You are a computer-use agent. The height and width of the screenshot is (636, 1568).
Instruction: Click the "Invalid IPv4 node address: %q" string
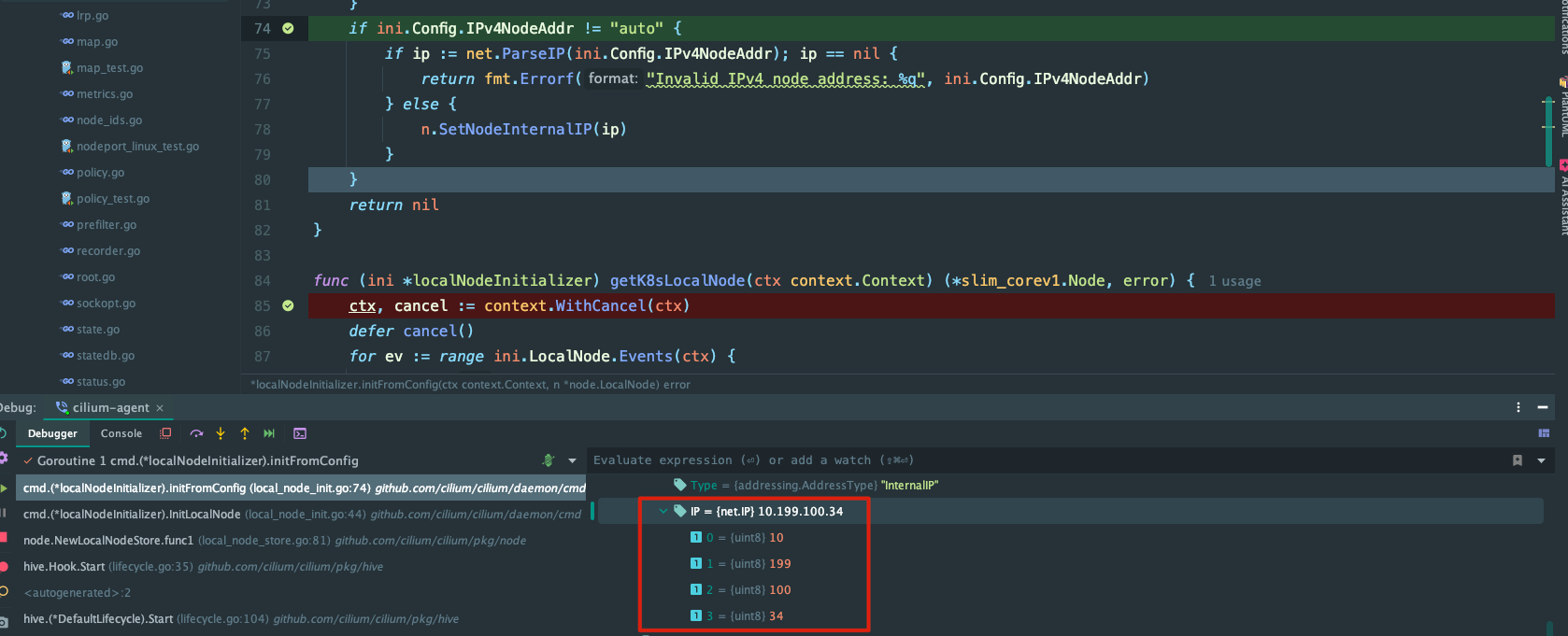pos(786,79)
